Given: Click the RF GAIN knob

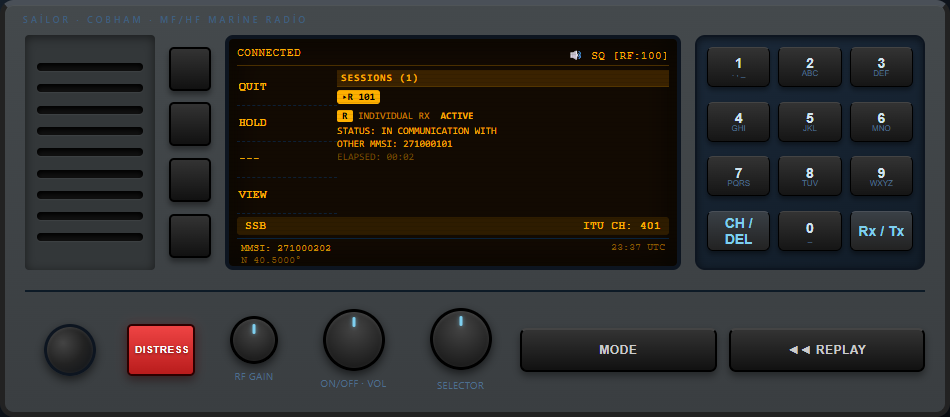Looking at the screenshot, I should (254, 340).
